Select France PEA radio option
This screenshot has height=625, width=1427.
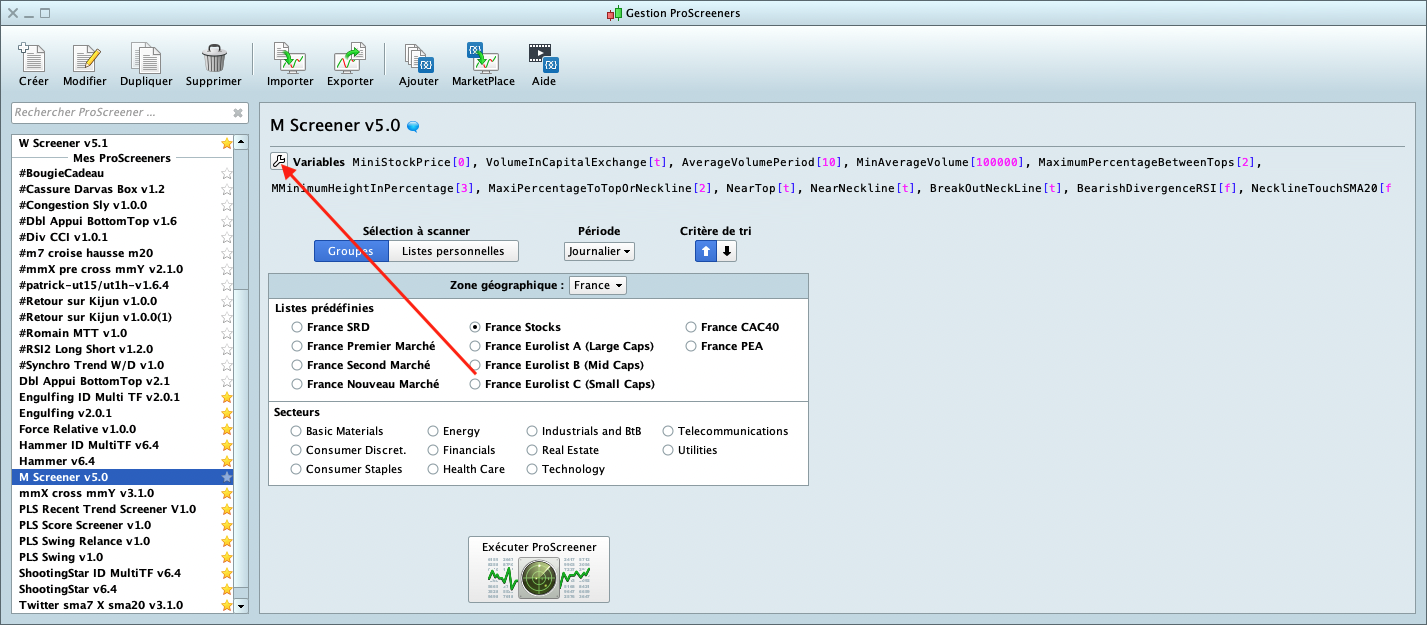[691, 346]
